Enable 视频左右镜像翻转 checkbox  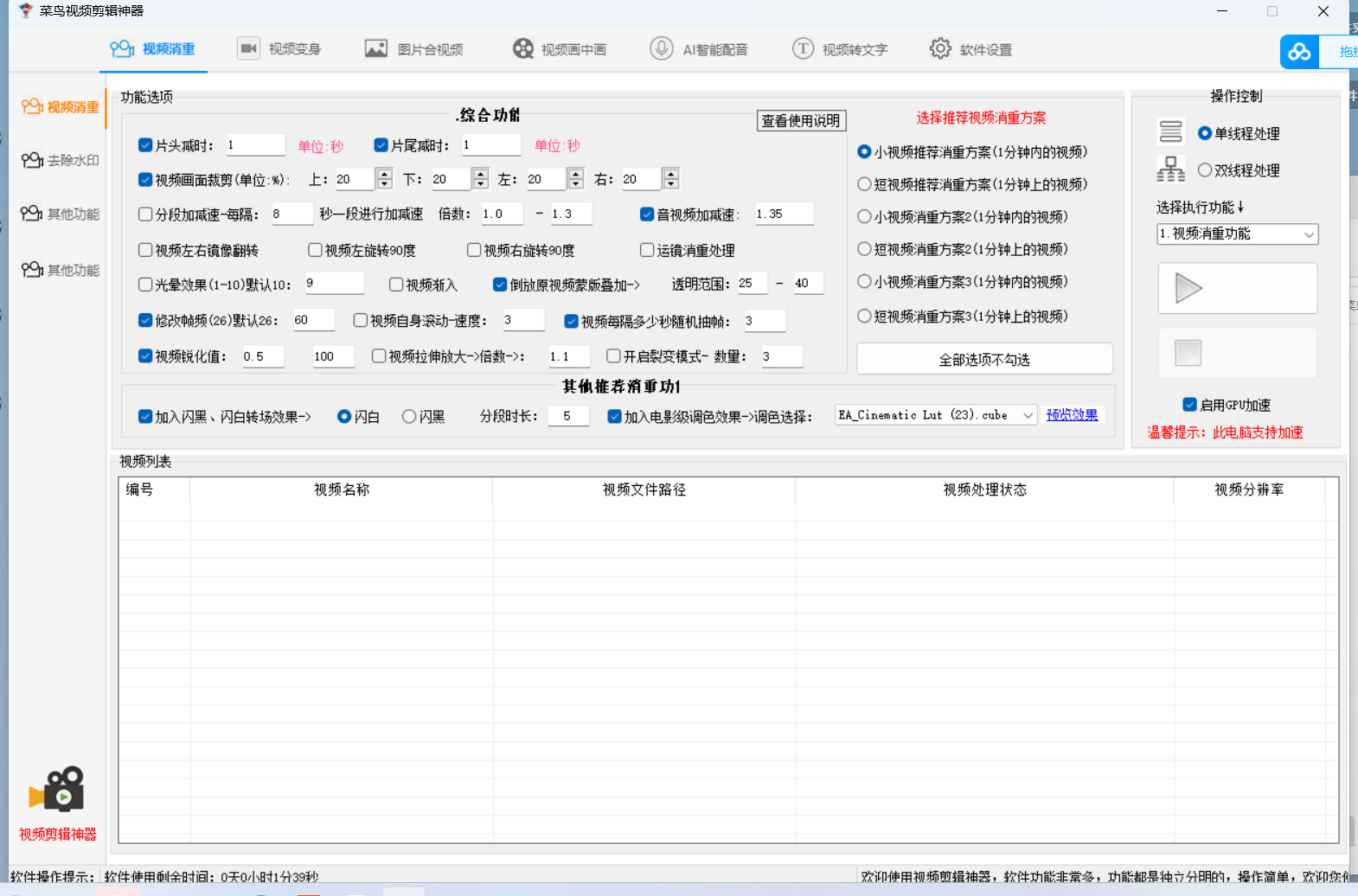pos(146,250)
